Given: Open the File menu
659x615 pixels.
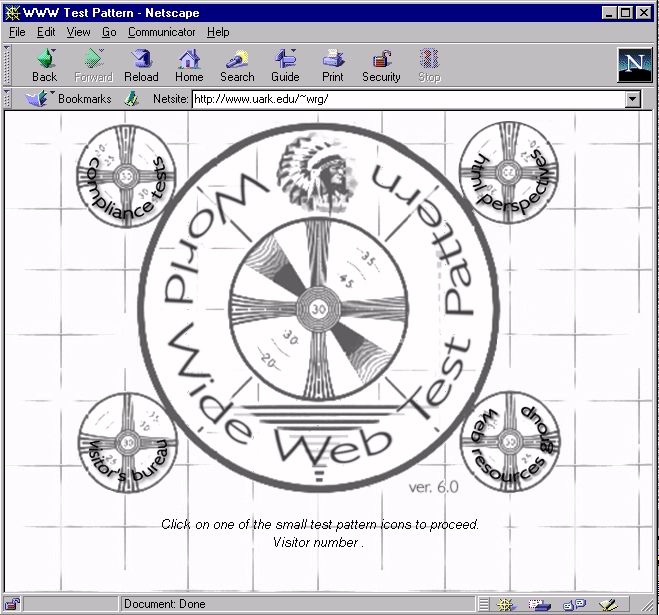Looking at the screenshot, I should (x=17, y=32).
